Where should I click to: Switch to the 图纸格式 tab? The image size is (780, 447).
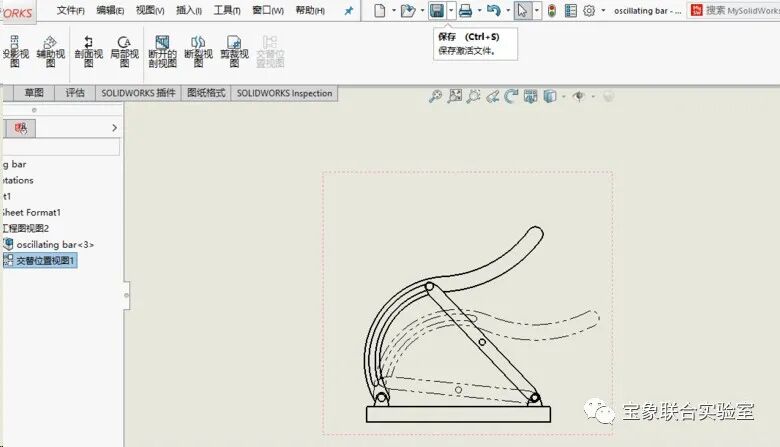(x=206, y=93)
